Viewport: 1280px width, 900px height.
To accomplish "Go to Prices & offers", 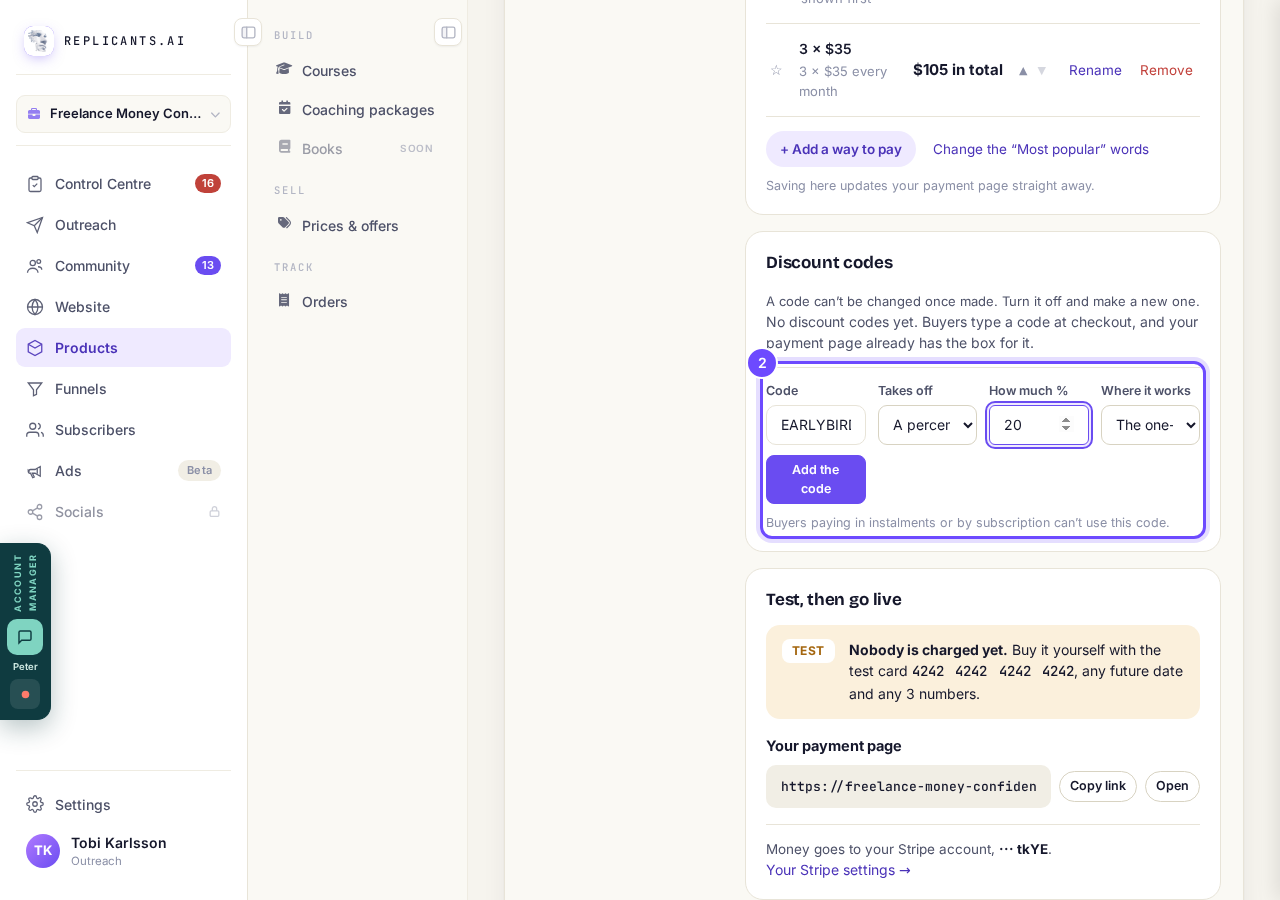I will [x=350, y=226].
